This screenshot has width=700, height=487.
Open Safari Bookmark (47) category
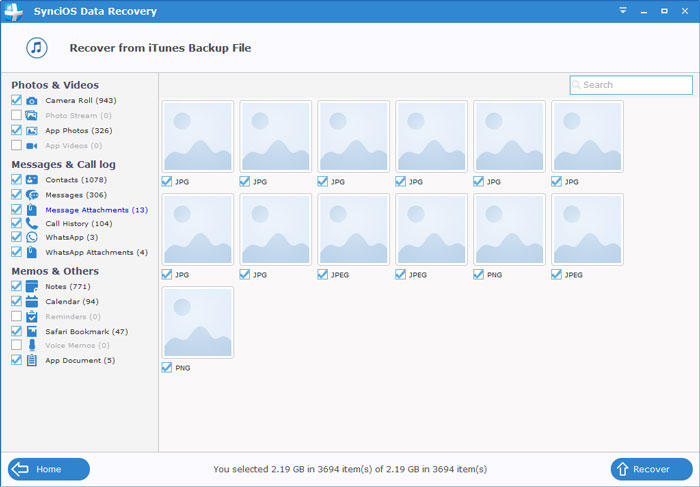pos(87,332)
